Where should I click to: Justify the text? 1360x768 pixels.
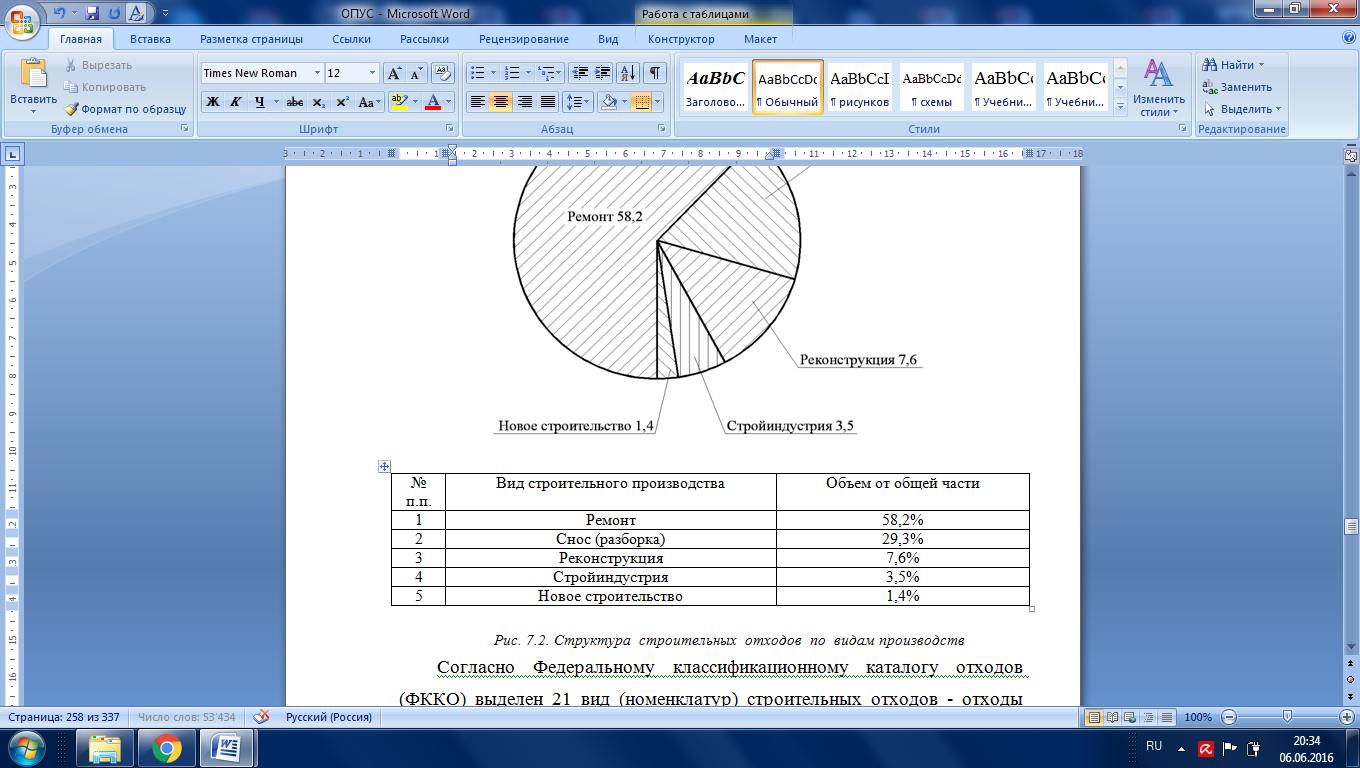pos(547,102)
